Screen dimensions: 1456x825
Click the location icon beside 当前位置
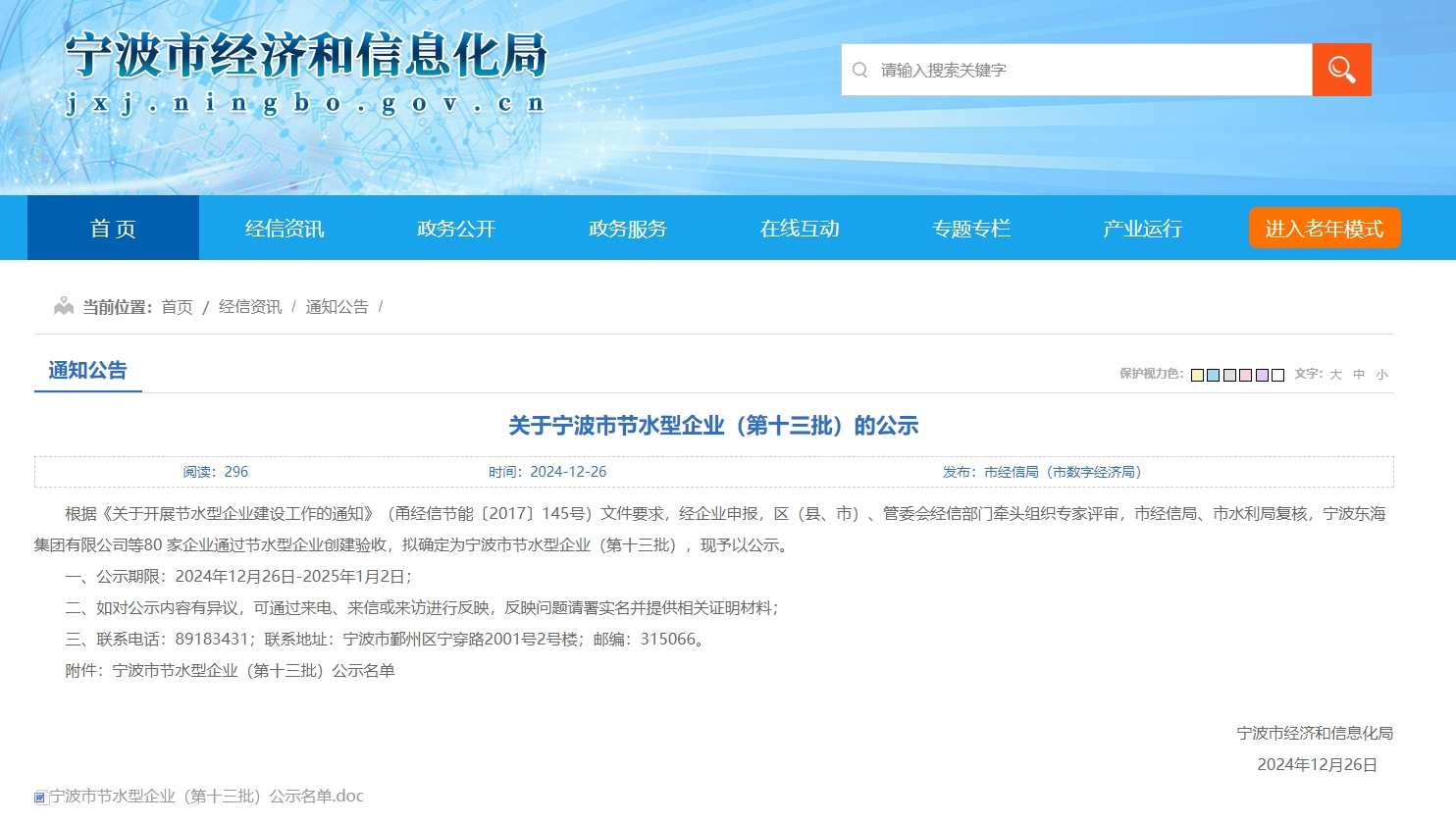tap(64, 307)
